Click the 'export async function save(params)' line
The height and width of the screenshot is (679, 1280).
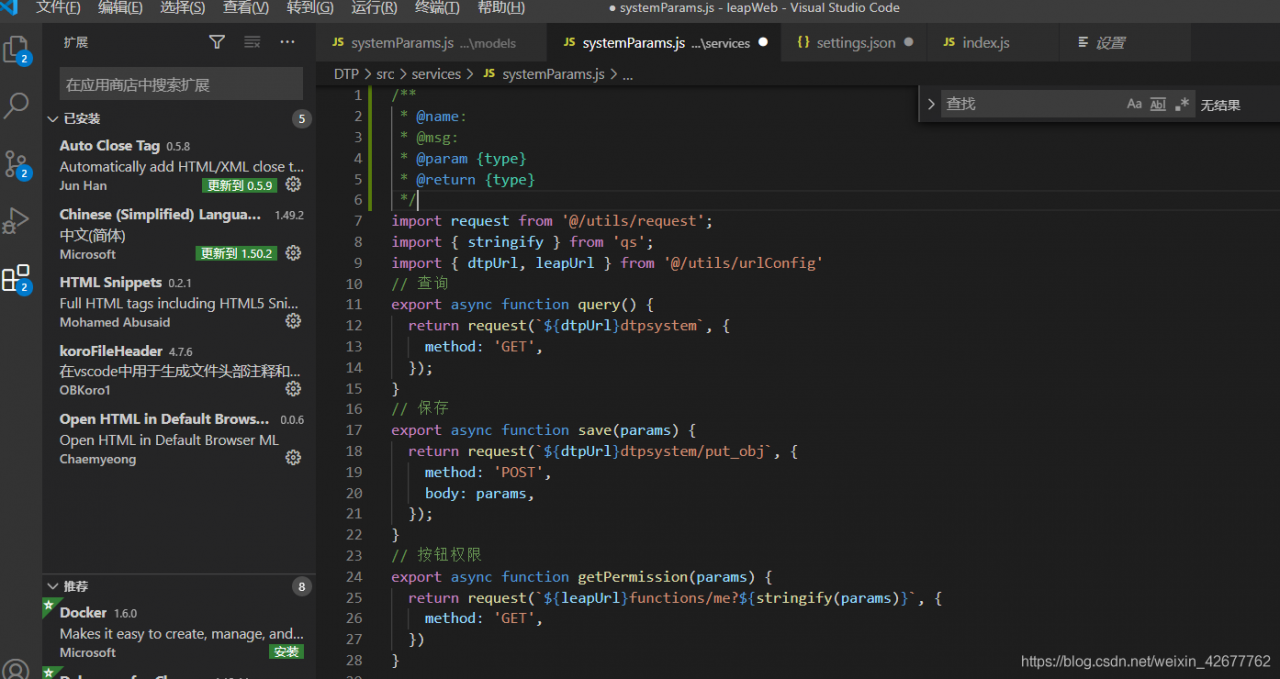tap(543, 430)
